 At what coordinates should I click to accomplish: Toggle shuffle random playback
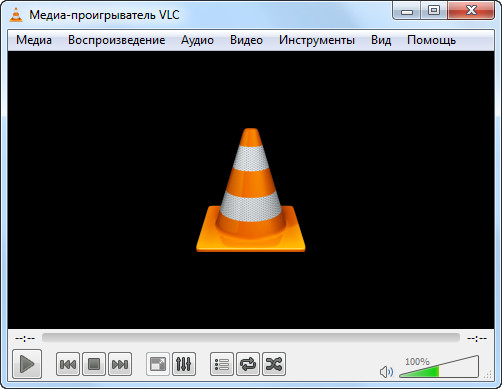tap(274, 364)
